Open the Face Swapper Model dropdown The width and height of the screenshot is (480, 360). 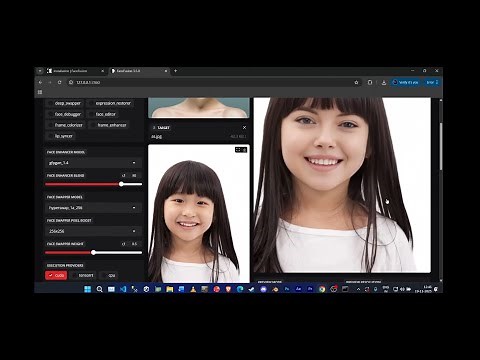point(93,208)
